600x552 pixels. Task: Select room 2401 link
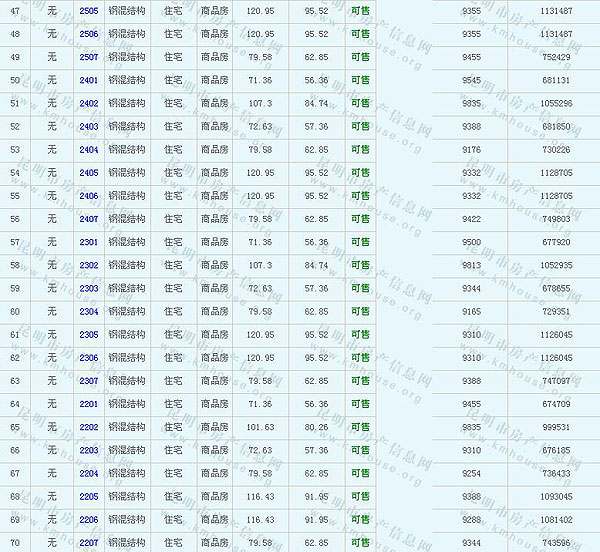tap(89, 80)
